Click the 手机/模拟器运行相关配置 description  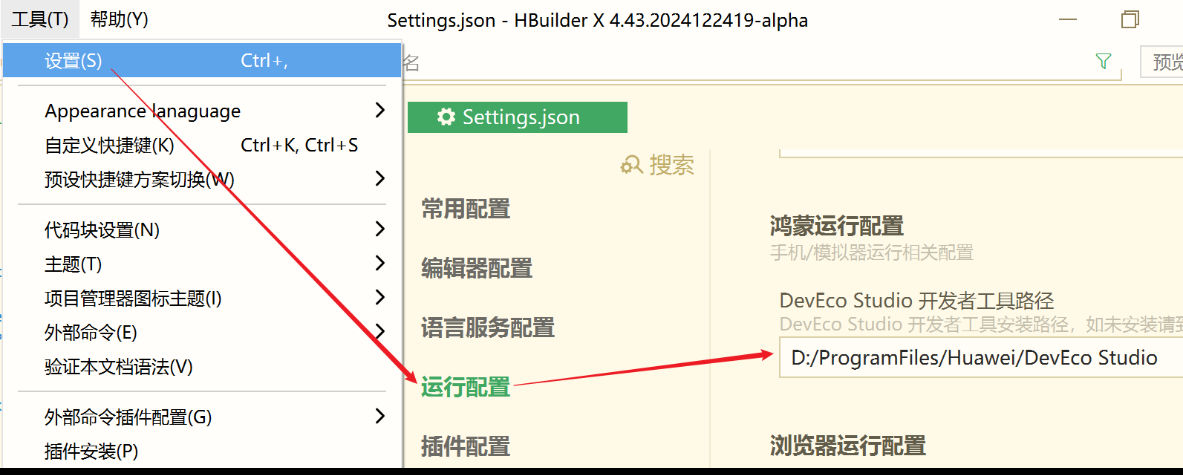click(871, 252)
